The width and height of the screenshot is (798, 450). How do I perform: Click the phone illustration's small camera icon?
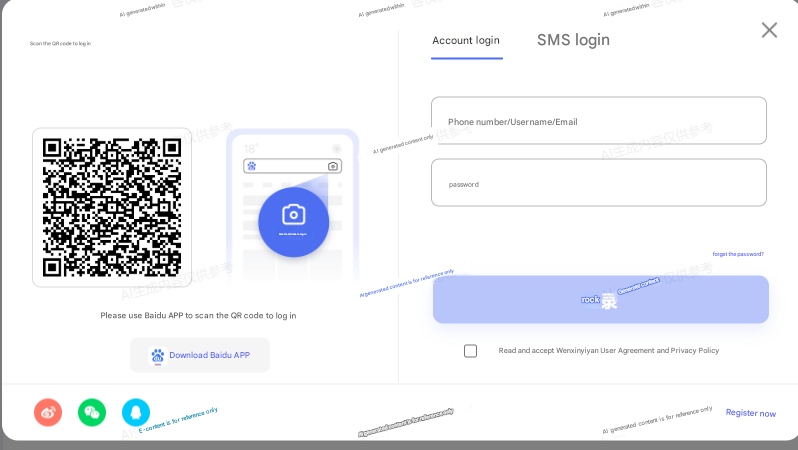click(x=333, y=166)
